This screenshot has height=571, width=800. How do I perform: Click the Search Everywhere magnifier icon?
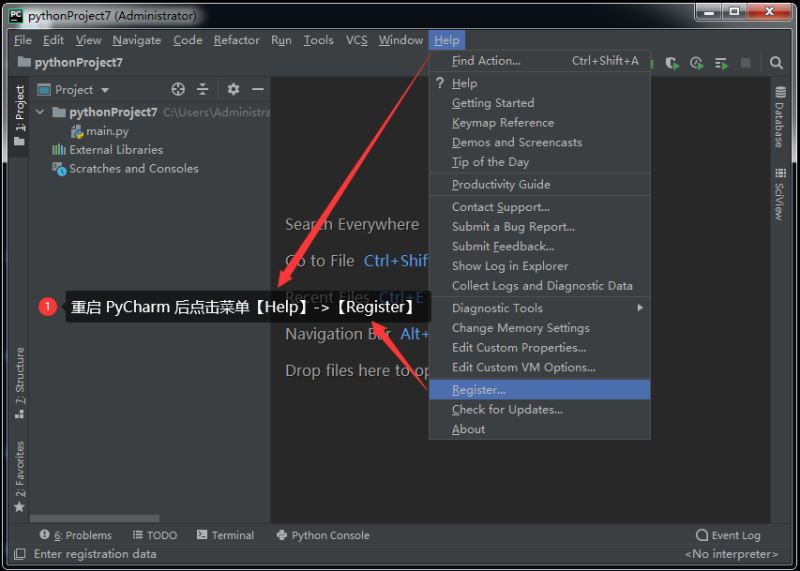click(776, 63)
